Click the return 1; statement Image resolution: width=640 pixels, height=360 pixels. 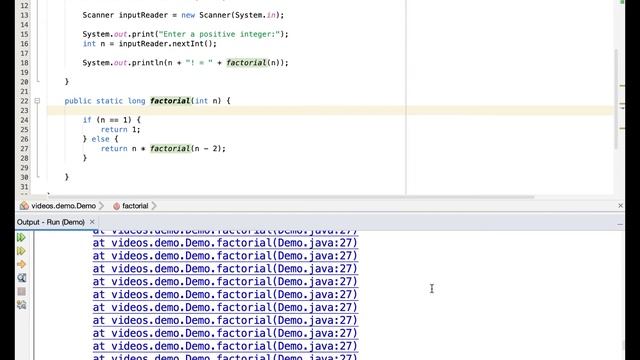coord(120,129)
